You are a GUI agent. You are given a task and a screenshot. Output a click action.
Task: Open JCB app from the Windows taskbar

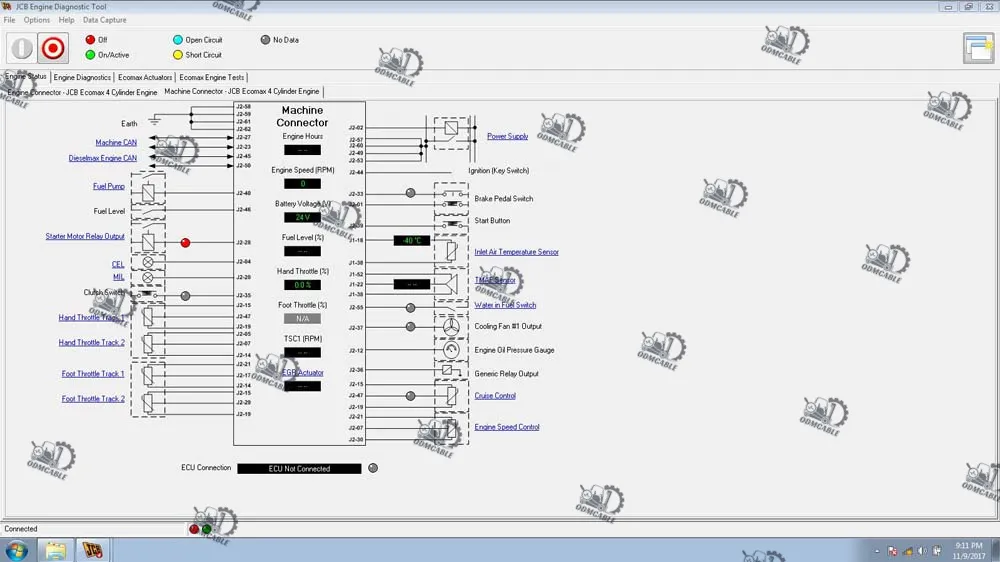click(x=92, y=550)
